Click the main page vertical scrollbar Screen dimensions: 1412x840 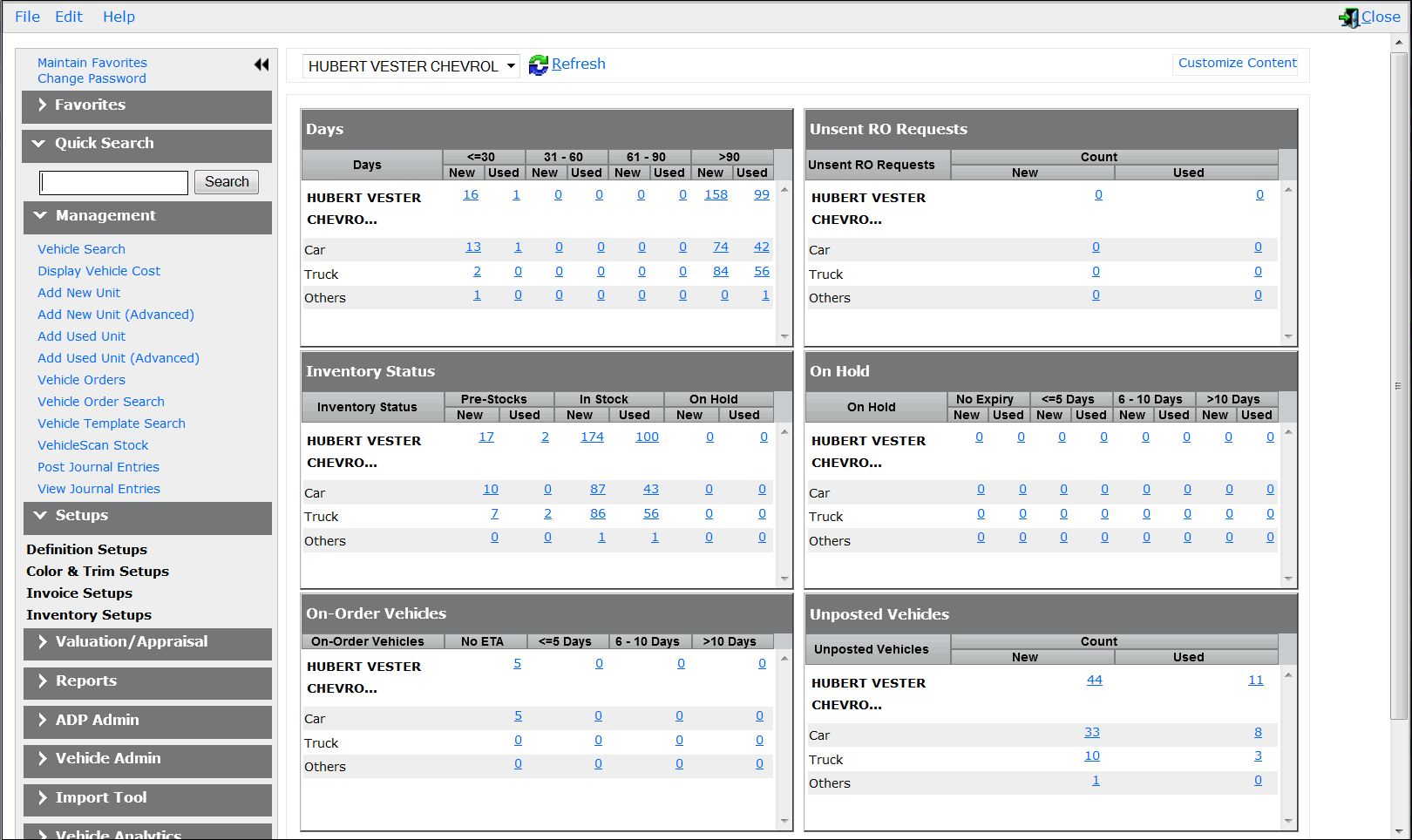pos(1399,385)
